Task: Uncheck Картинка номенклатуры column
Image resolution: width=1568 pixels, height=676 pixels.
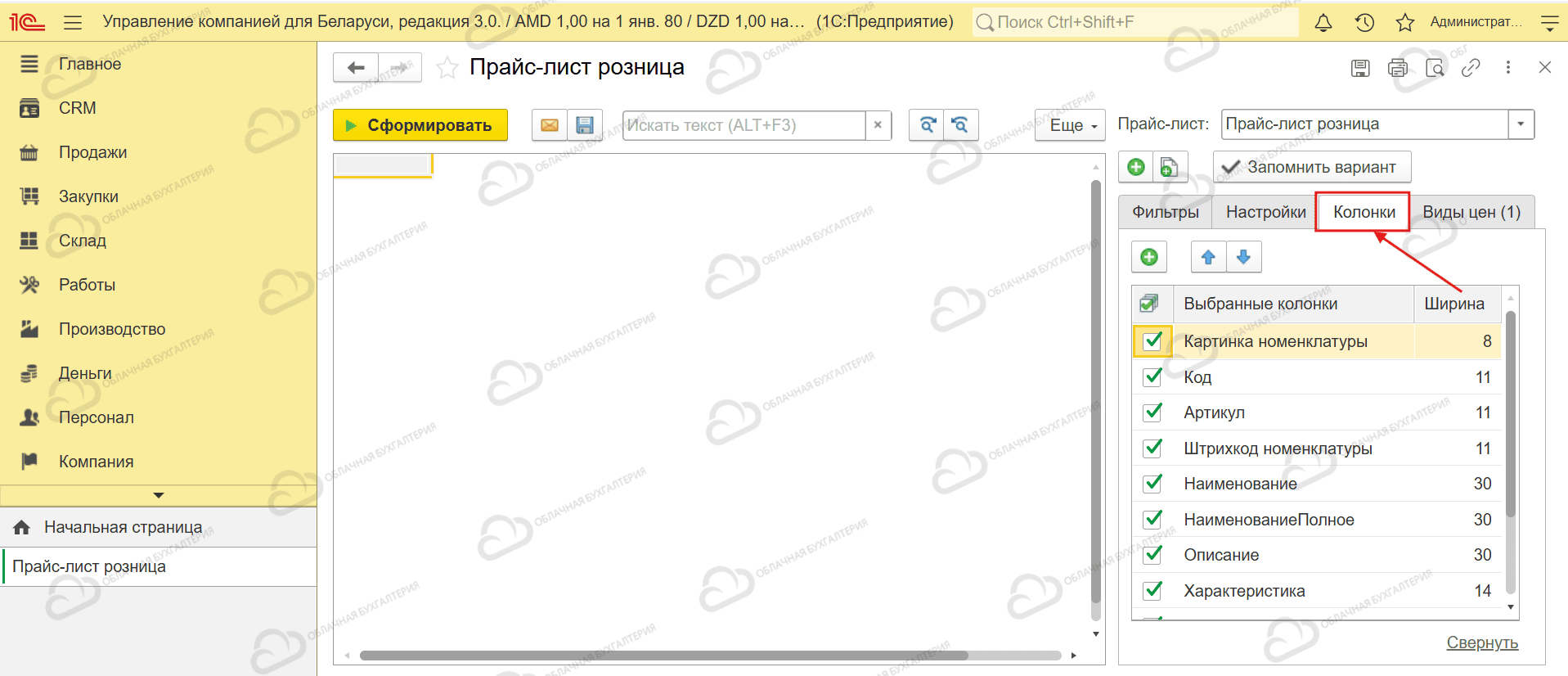Action: click(1152, 340)
